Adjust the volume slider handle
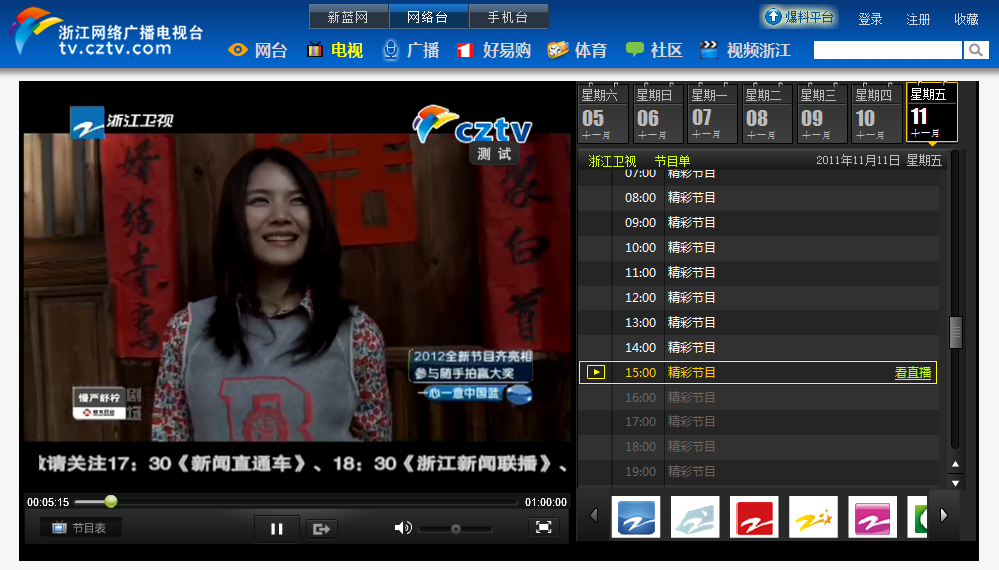This screenshot has height=570, width=999. tap(456, 529)
